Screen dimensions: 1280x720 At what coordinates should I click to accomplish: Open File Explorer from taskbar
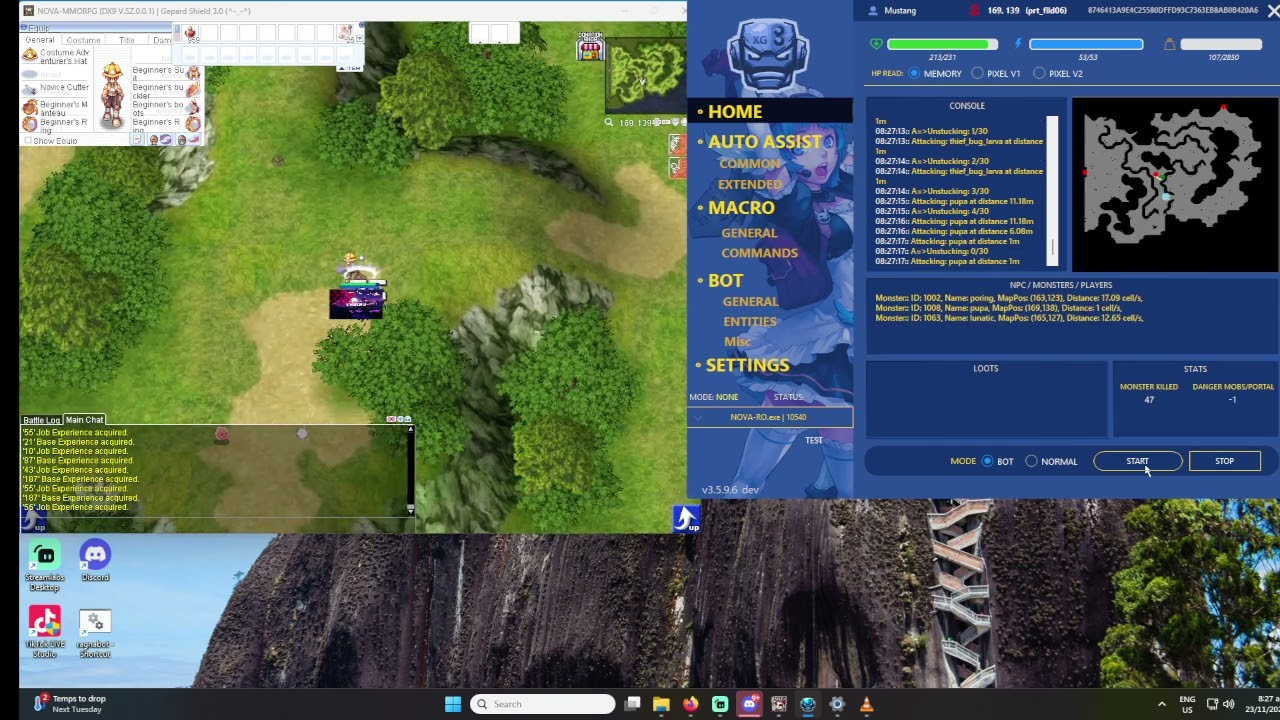point(661,704)
